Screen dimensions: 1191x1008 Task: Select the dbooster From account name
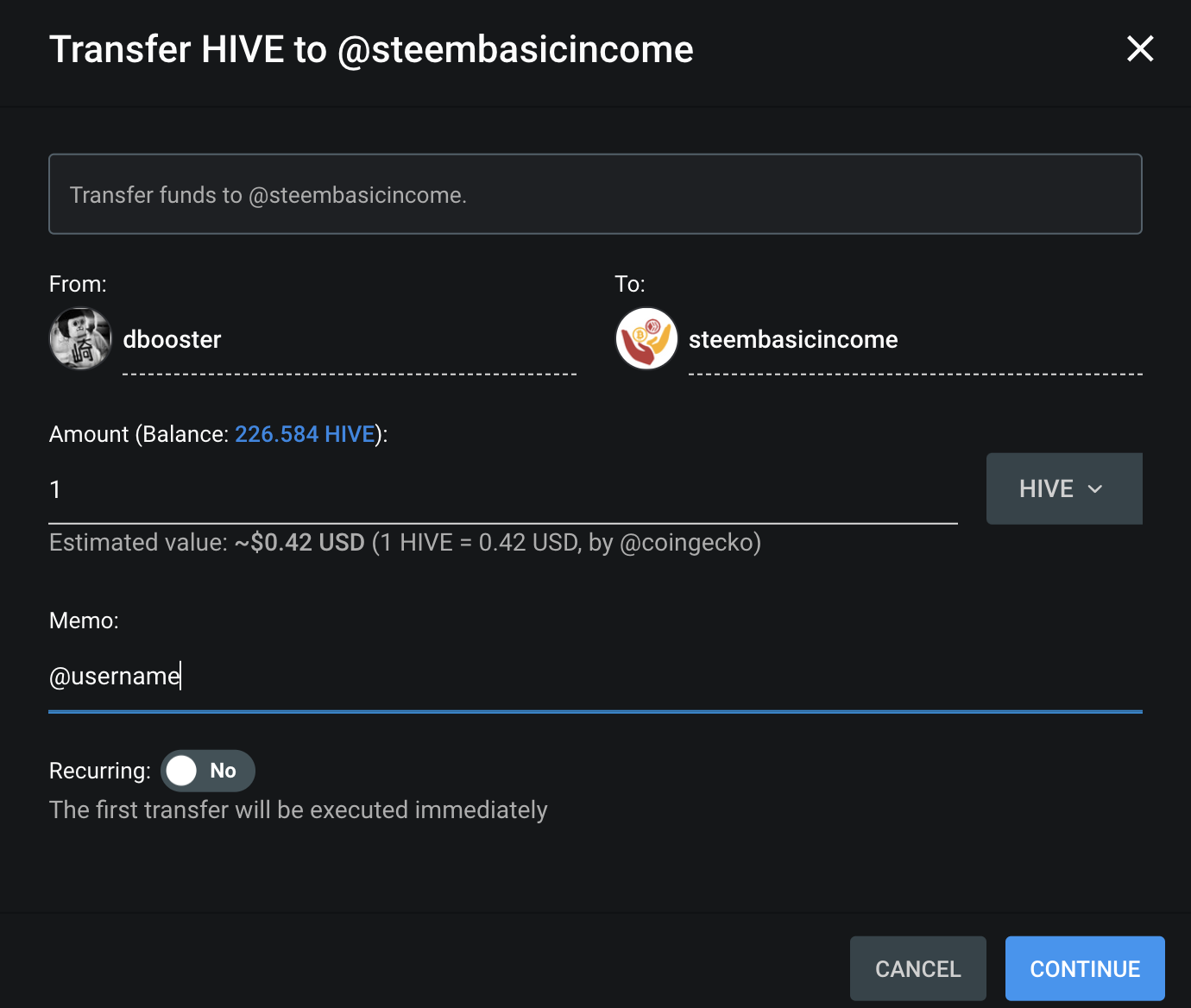pos(172,339)
